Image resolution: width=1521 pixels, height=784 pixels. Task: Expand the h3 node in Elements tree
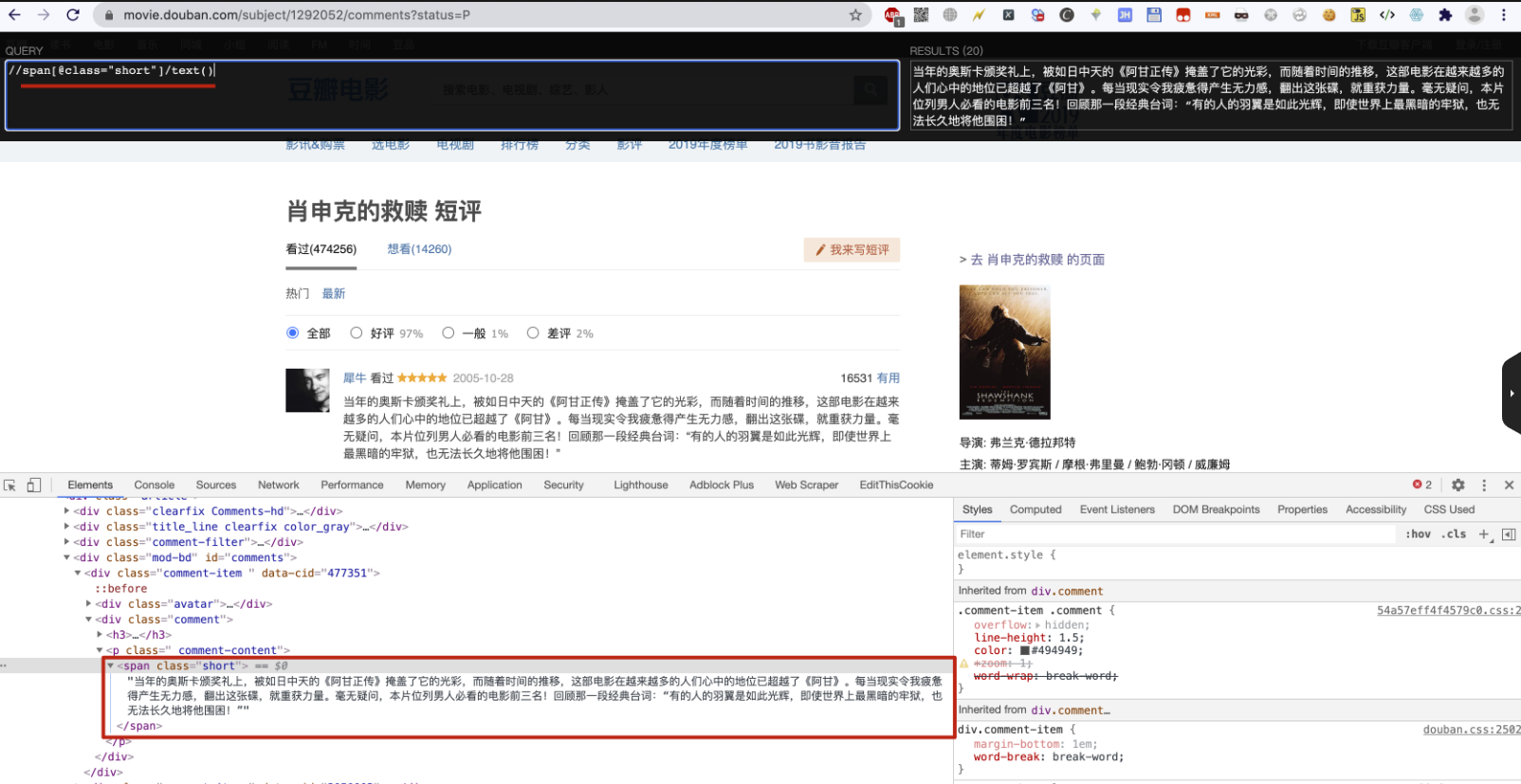(100, 635)
